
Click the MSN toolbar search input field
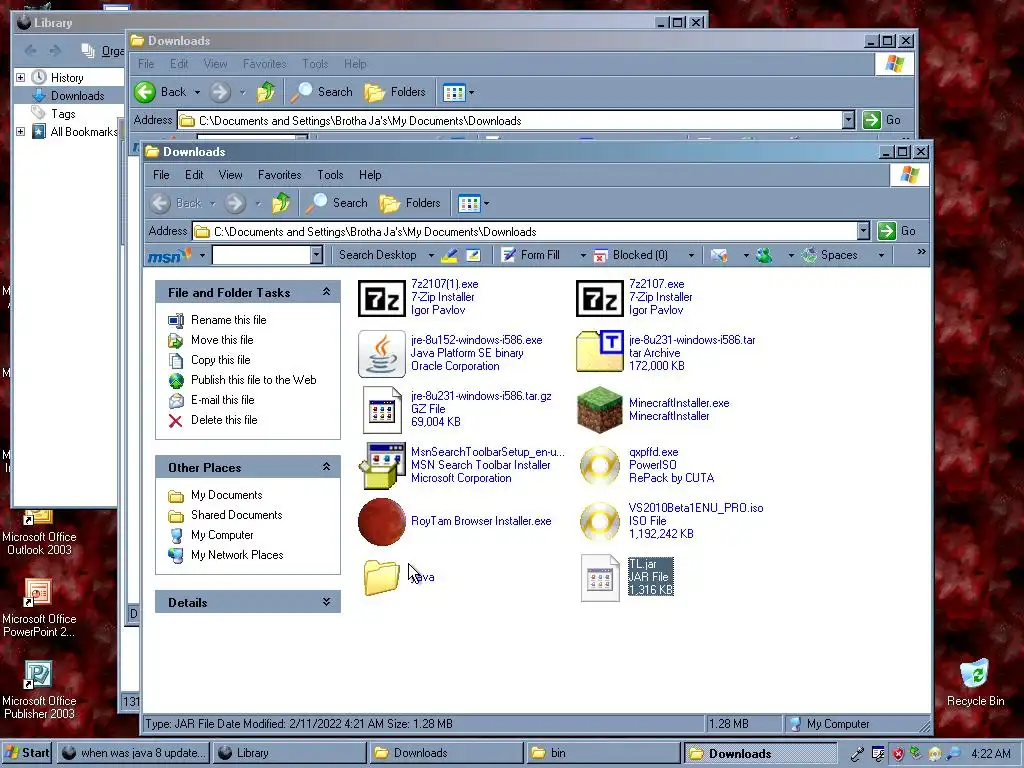[x=262, y=255]
